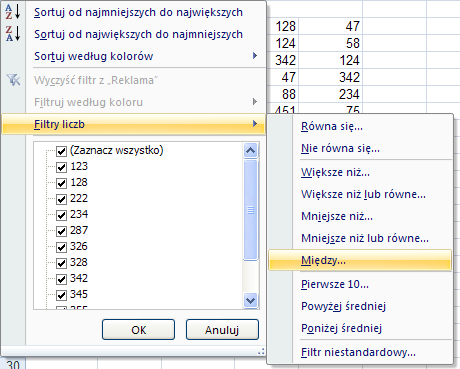
Task: Click the A-Z ascending sort icon
Action: (13, 11)
